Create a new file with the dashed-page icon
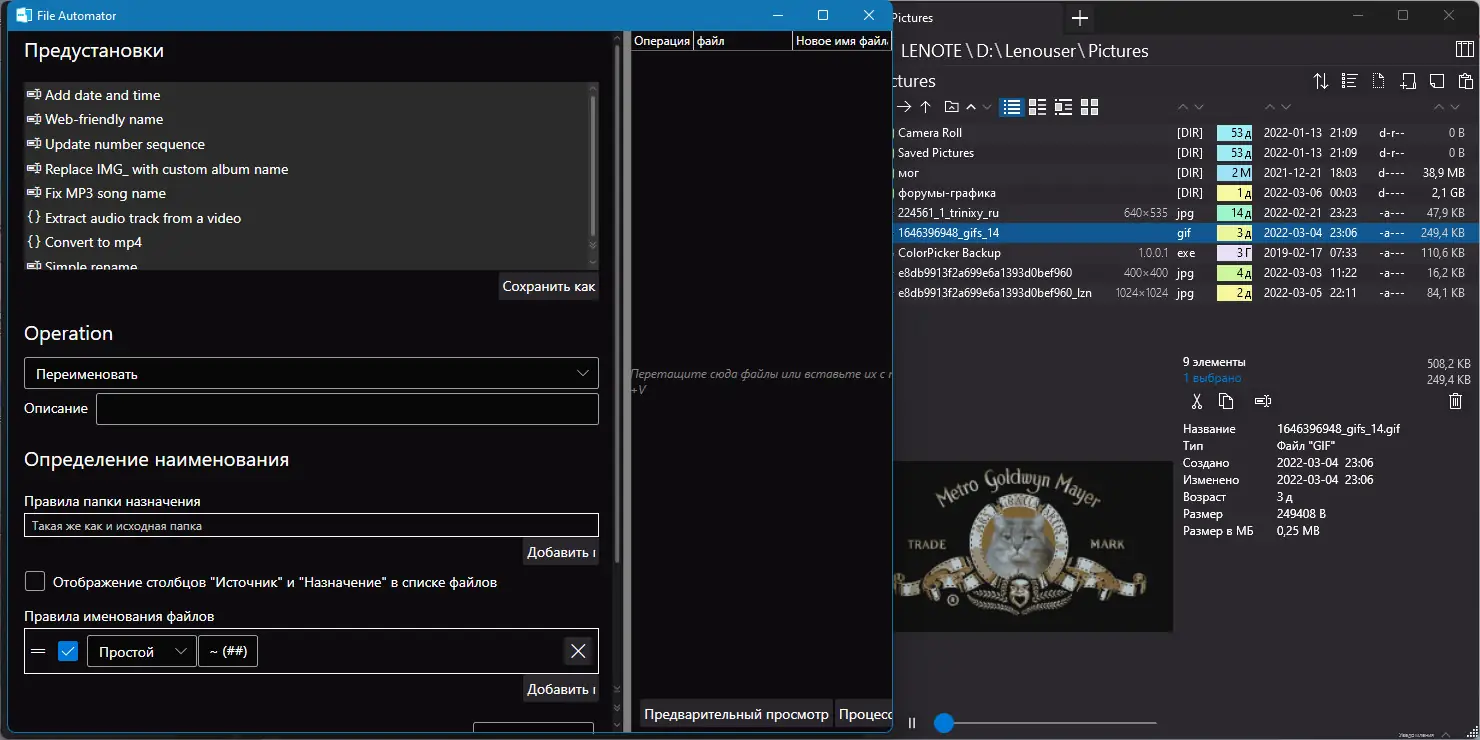1480x740 pixels. click(x=1378, y=81)
